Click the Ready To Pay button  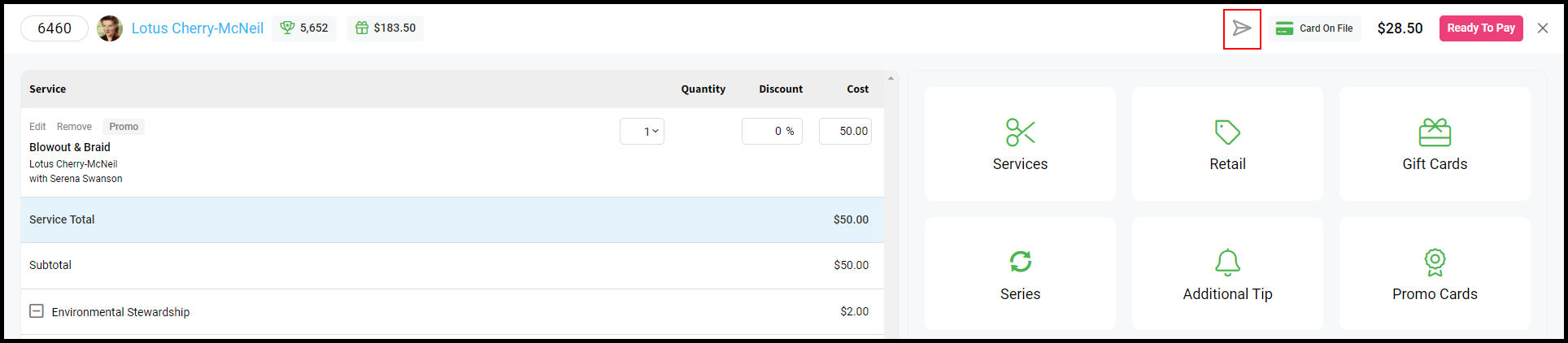coord(1481,28)
